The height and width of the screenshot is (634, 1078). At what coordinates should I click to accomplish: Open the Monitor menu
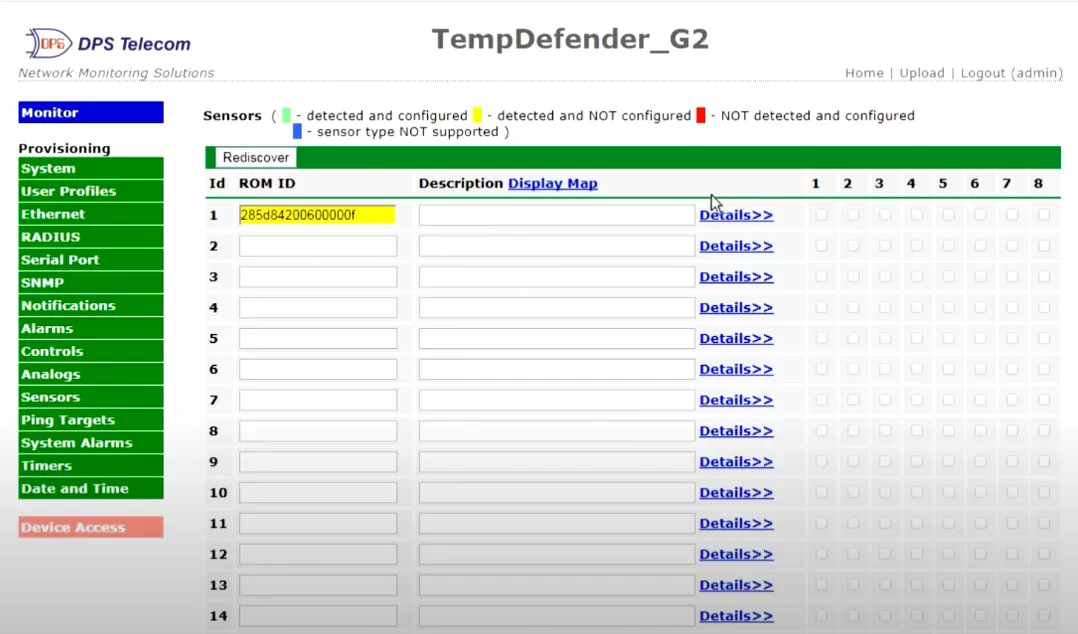point(90,113)
